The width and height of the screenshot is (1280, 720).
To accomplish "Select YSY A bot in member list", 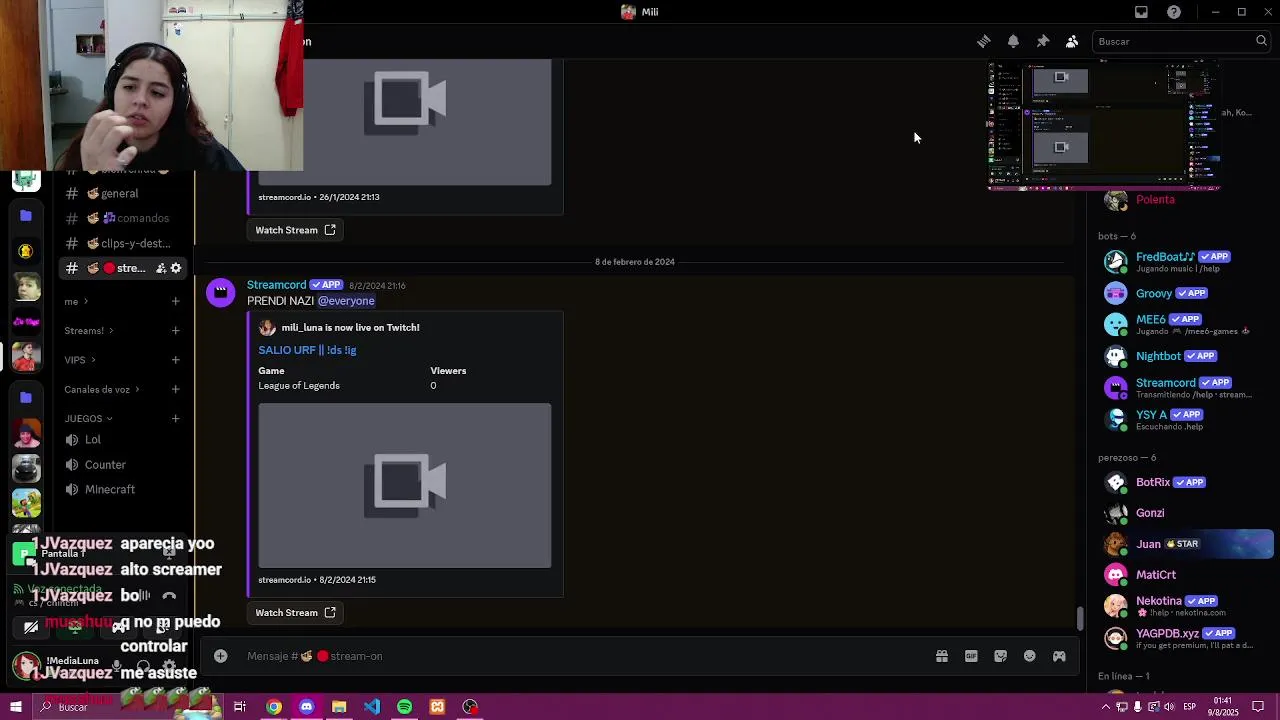I will (x=1185, y=419).
